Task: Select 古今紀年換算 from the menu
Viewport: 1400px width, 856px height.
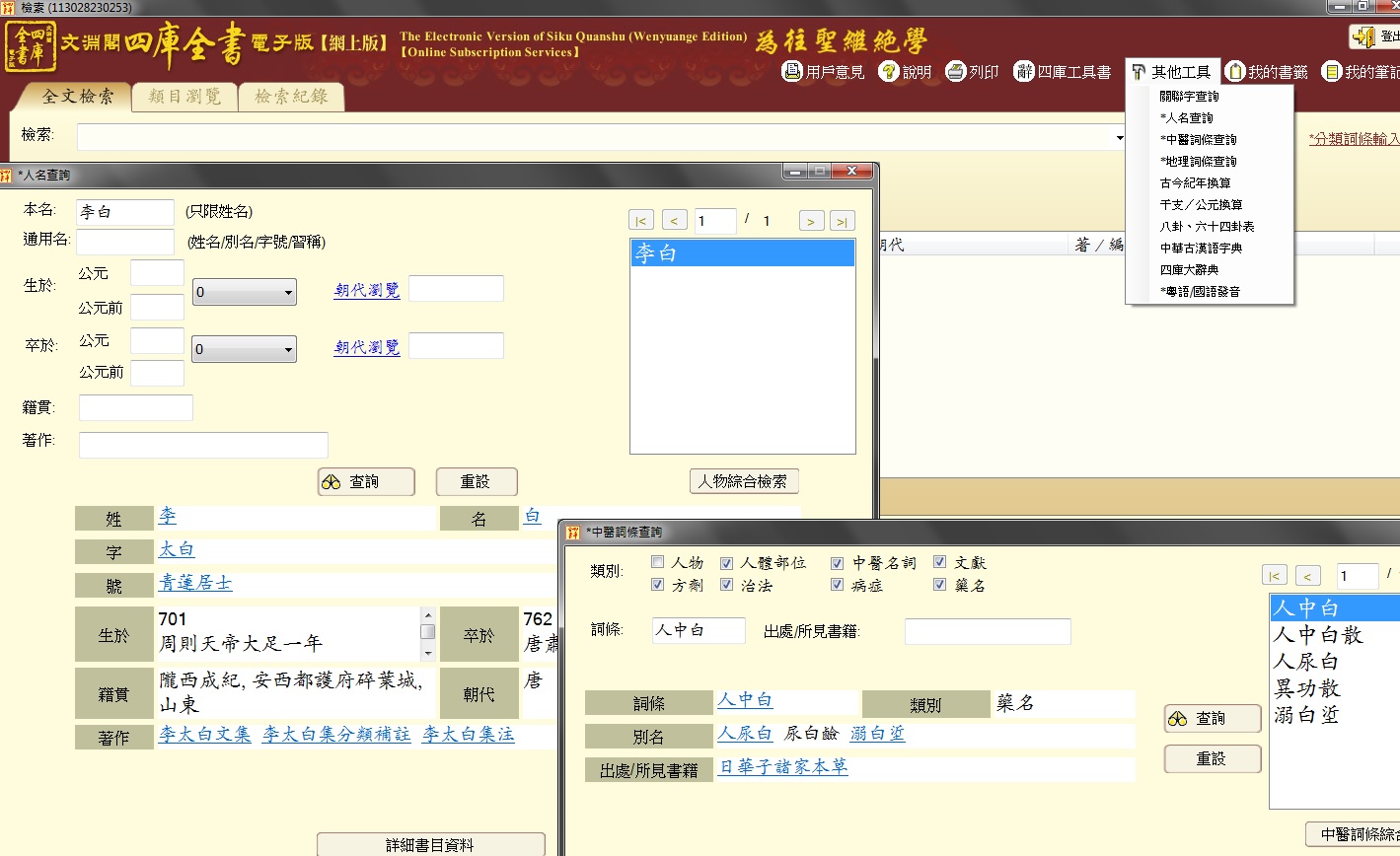Action: click(x=1195, y=182)
